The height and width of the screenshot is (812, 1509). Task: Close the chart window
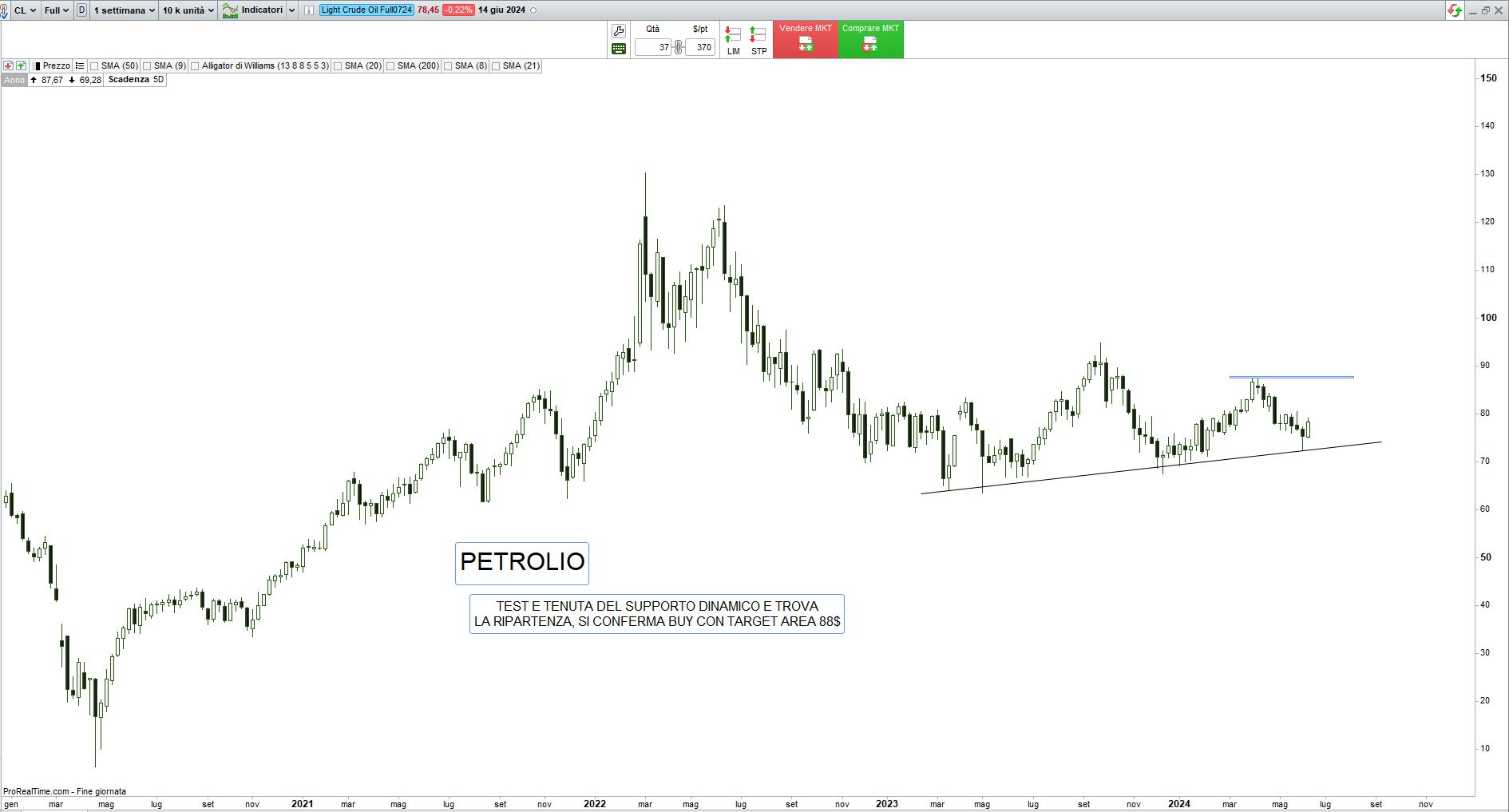click(x=1499, y=10)
